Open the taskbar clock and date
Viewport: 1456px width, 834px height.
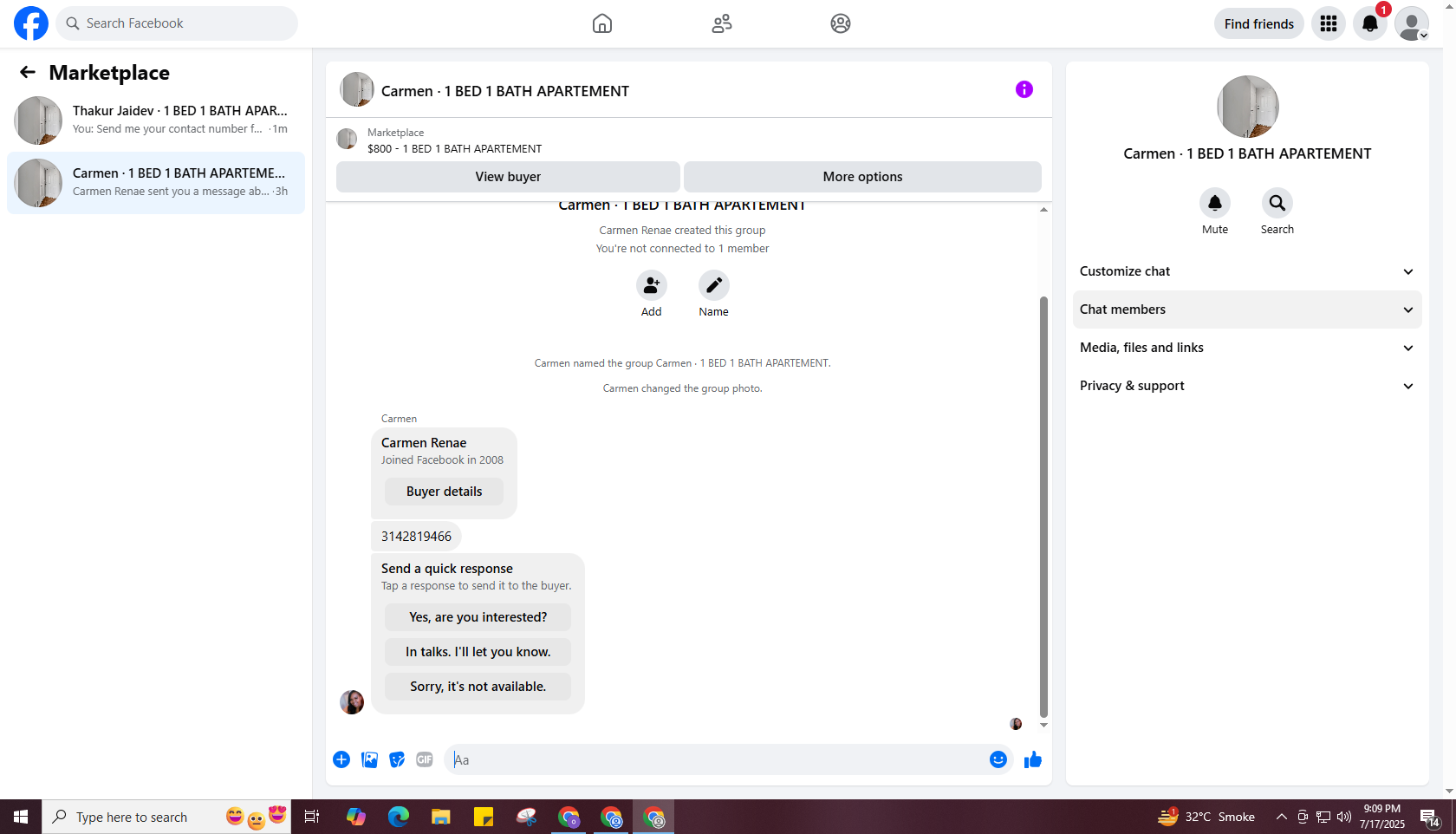(1382, 817)
